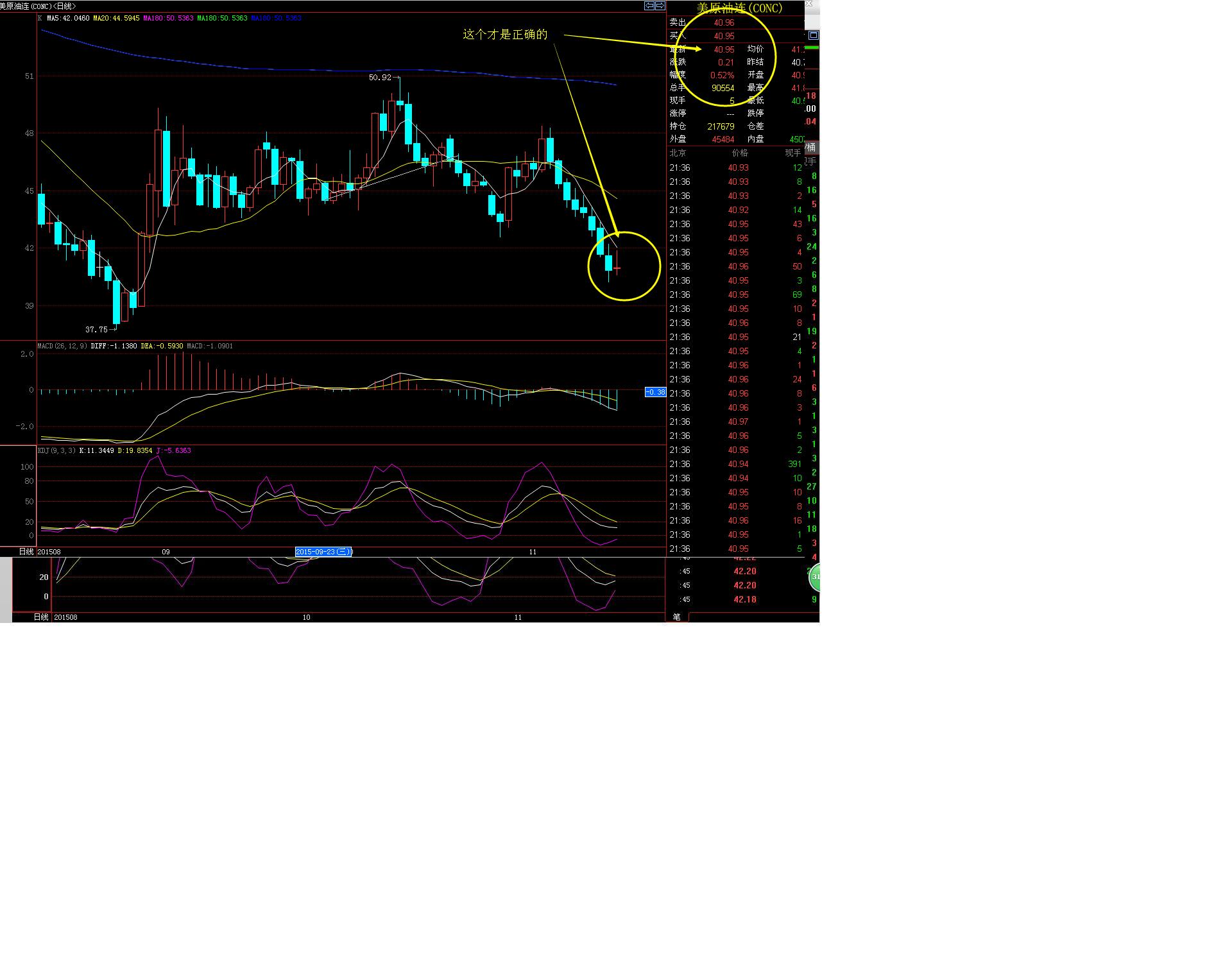Screen dimensions: 1232x972
Task: Click the MA20 moving average legend
Action: [116, 18]
